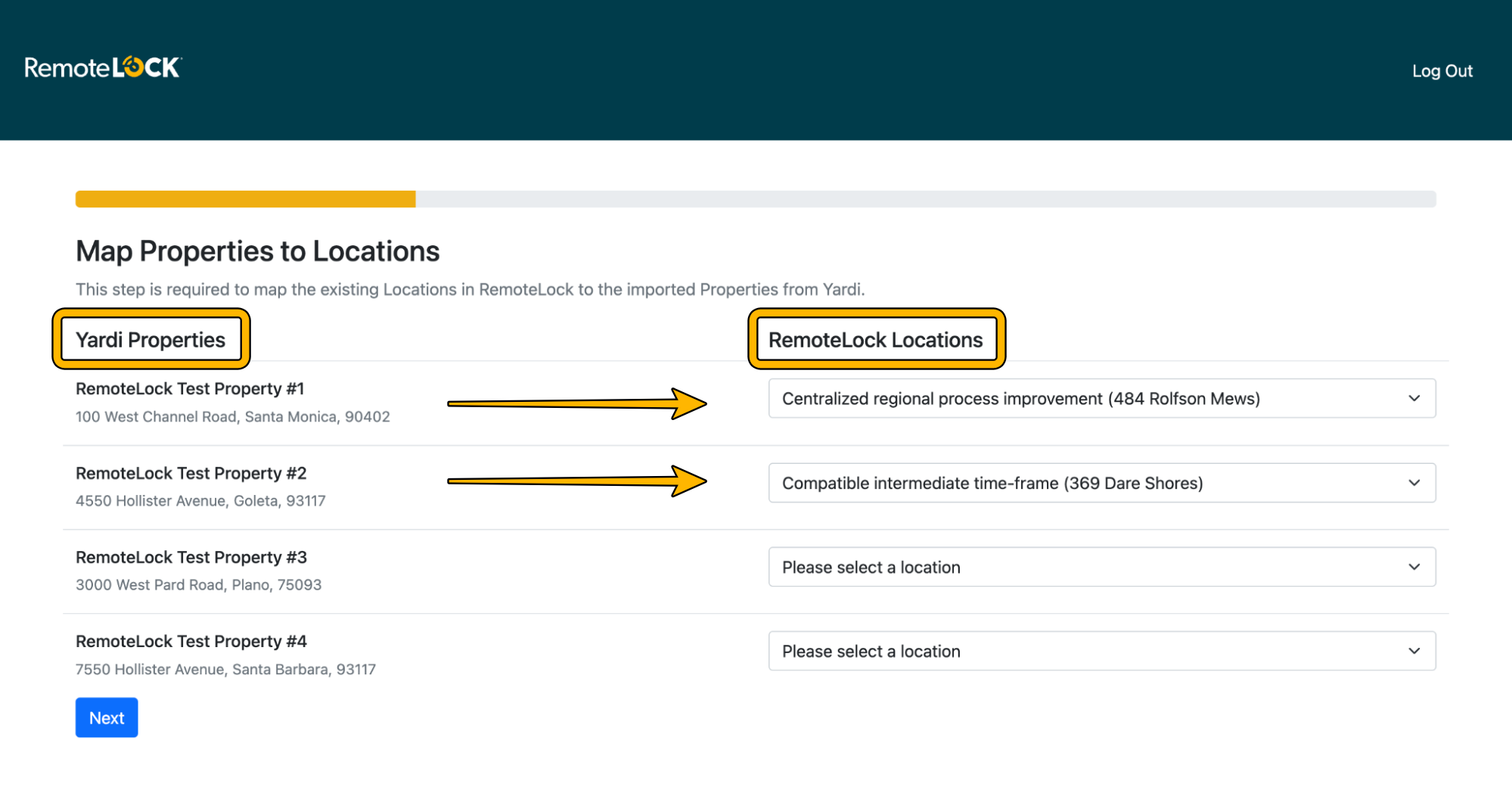Click the Yardi Properties column header

coord(150,339)
